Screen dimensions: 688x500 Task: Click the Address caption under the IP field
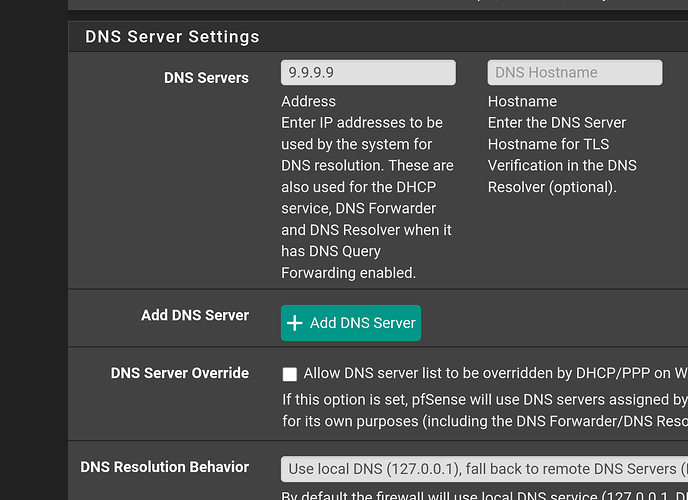pos(309,101)
